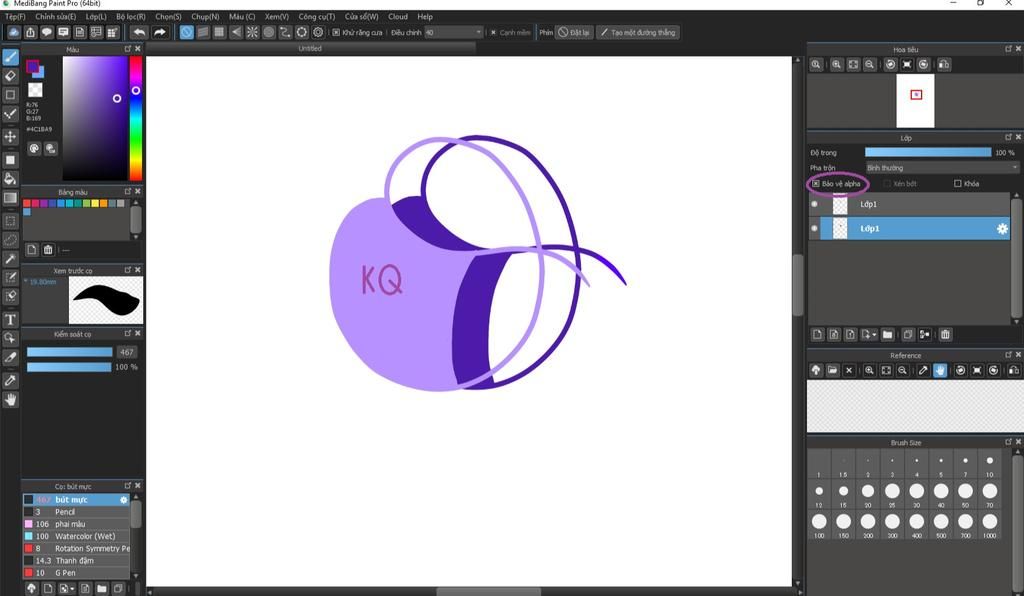Open the Lớp(L) menu

[x=96, y=16]
